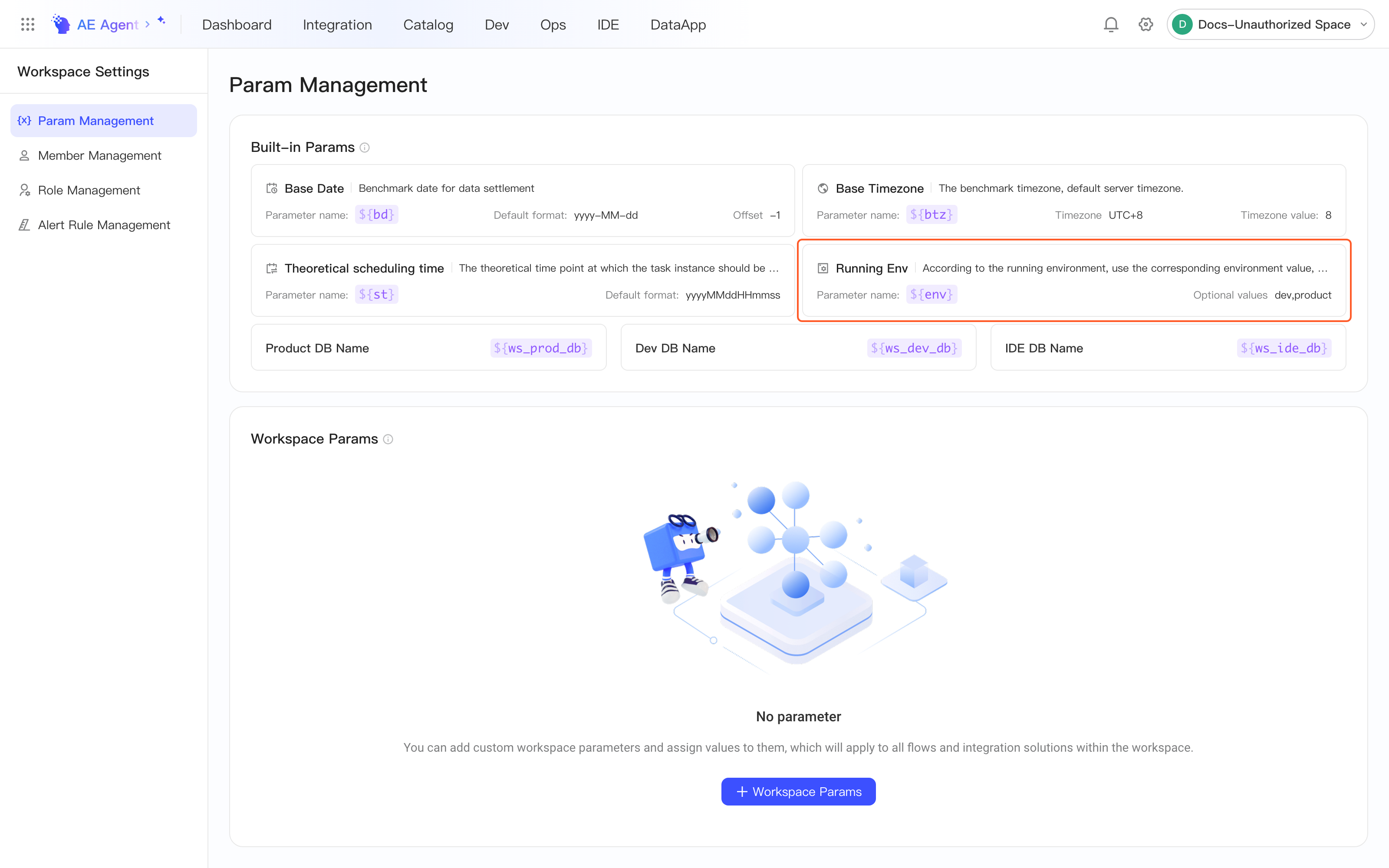Click the Running Env icon

823,268
